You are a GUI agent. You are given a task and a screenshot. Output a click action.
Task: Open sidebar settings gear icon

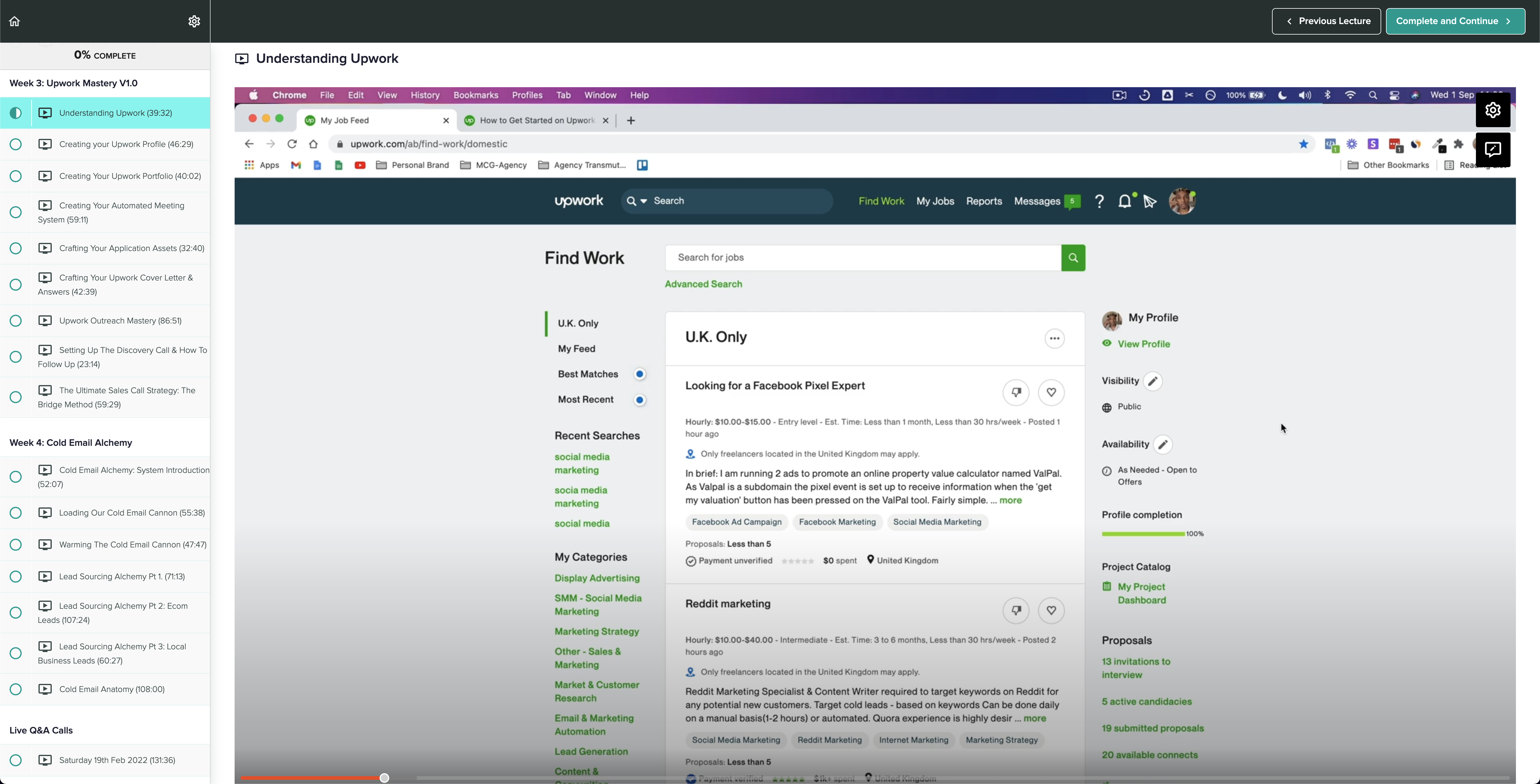coord(194,22)
